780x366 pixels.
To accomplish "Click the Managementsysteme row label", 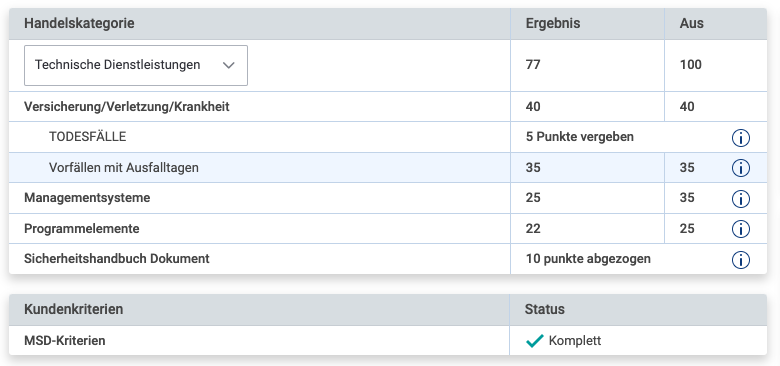I will 87,198.
